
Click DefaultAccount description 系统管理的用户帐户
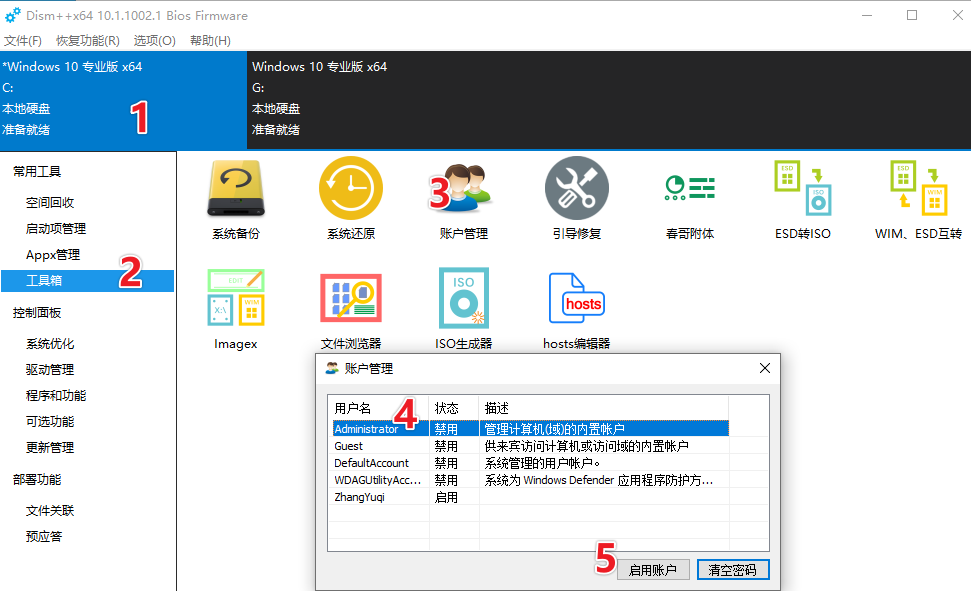pyautogui.click(x=542, y=463)
